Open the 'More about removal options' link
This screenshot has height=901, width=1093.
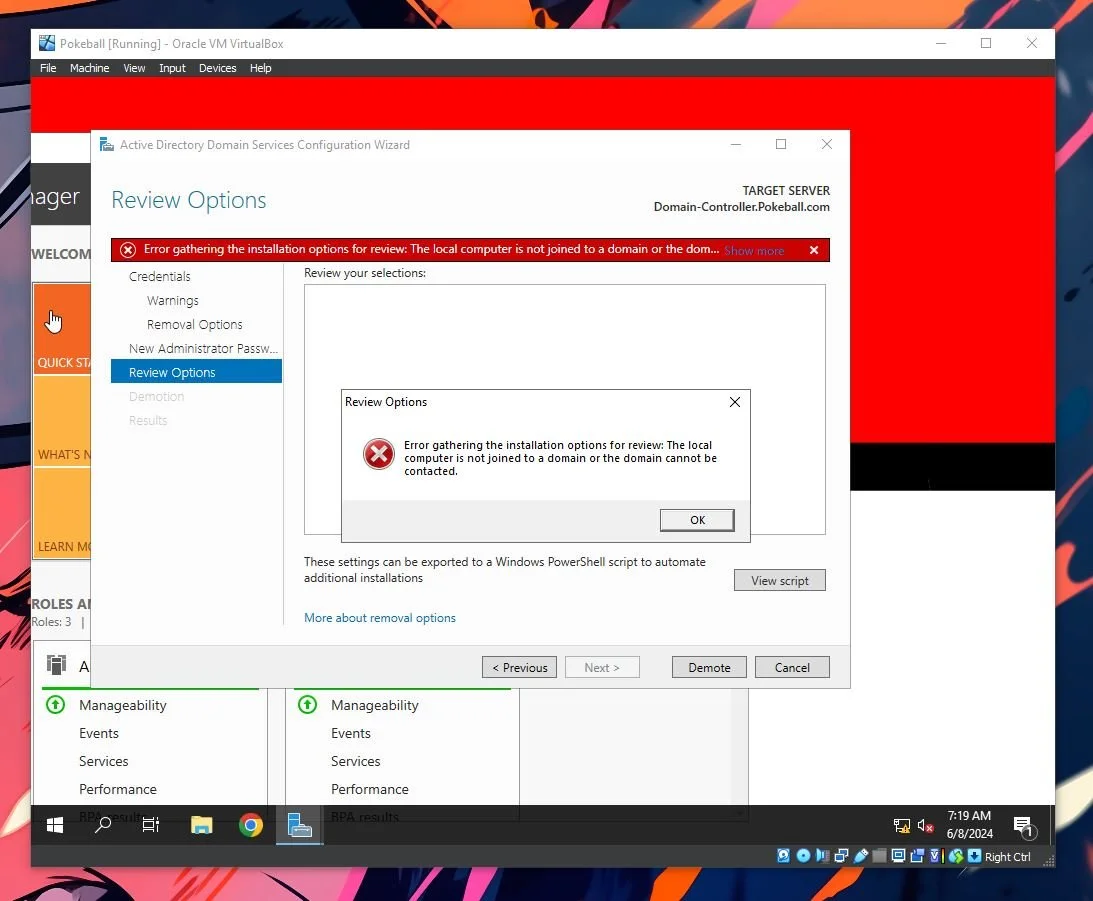point(380,618)
